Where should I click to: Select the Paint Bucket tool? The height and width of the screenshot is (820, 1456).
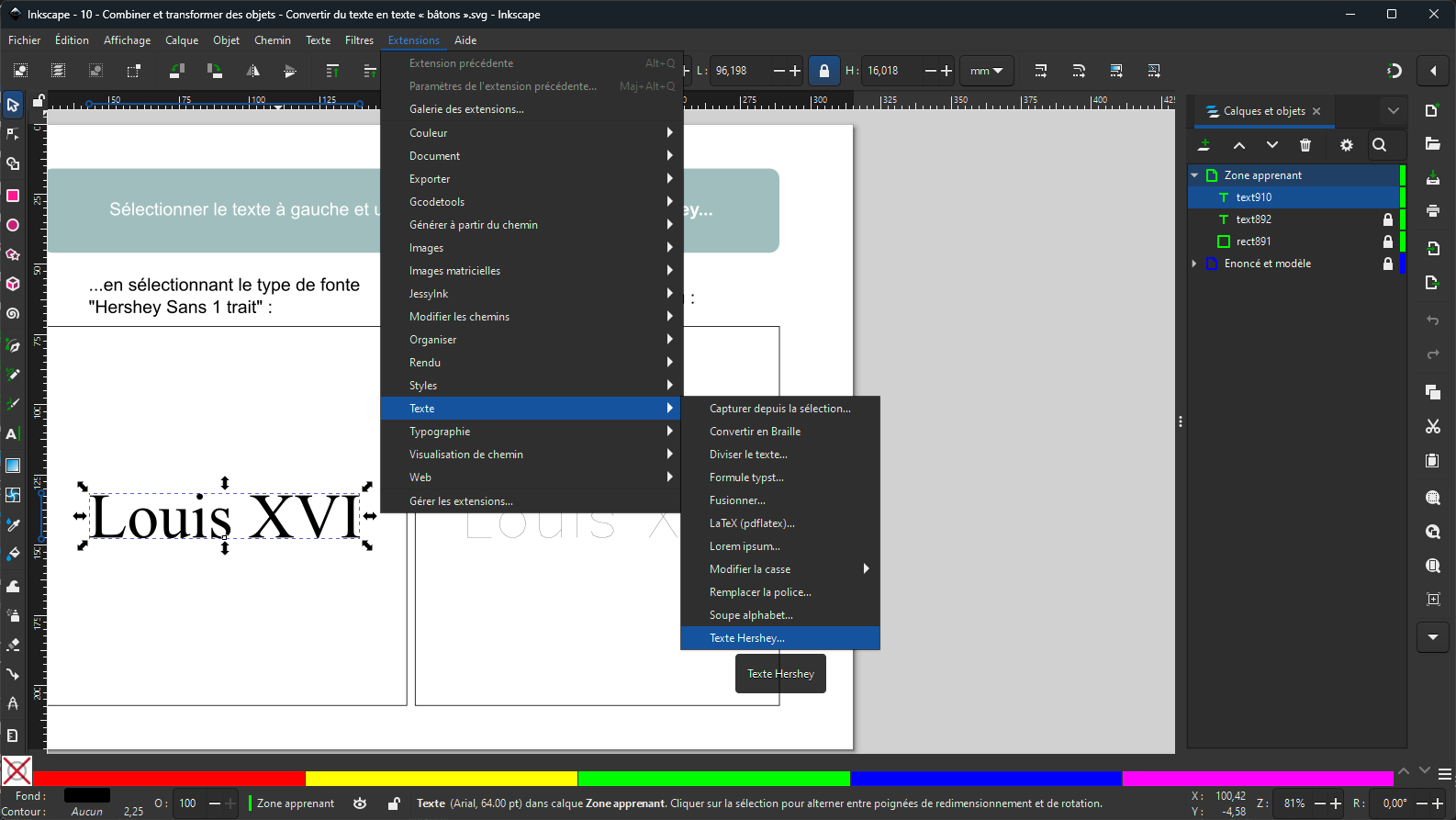pyautogui.click(x=13, y=554)
